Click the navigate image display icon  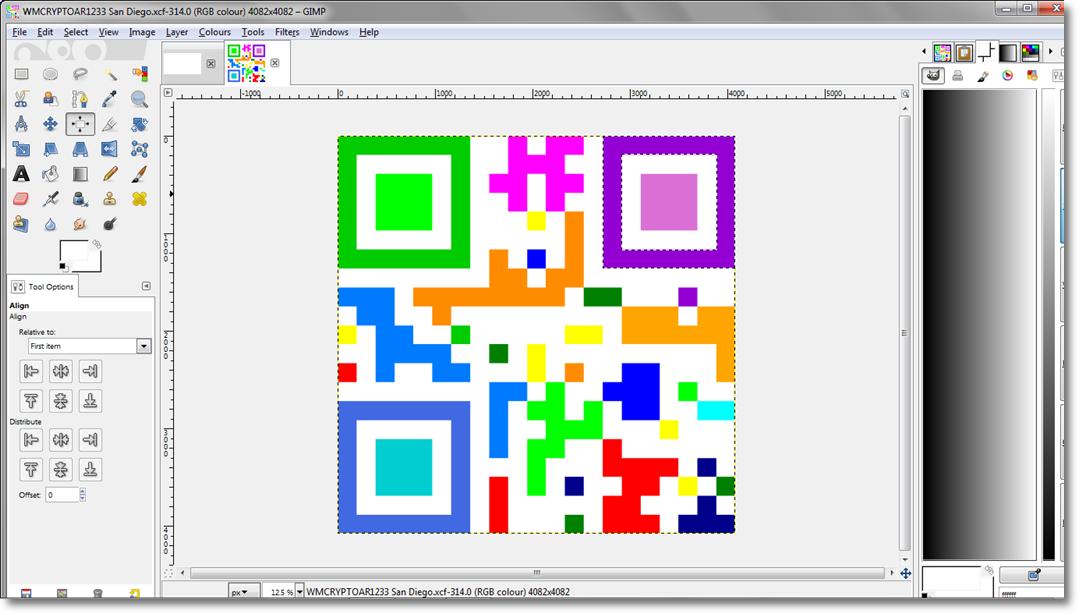906,573
